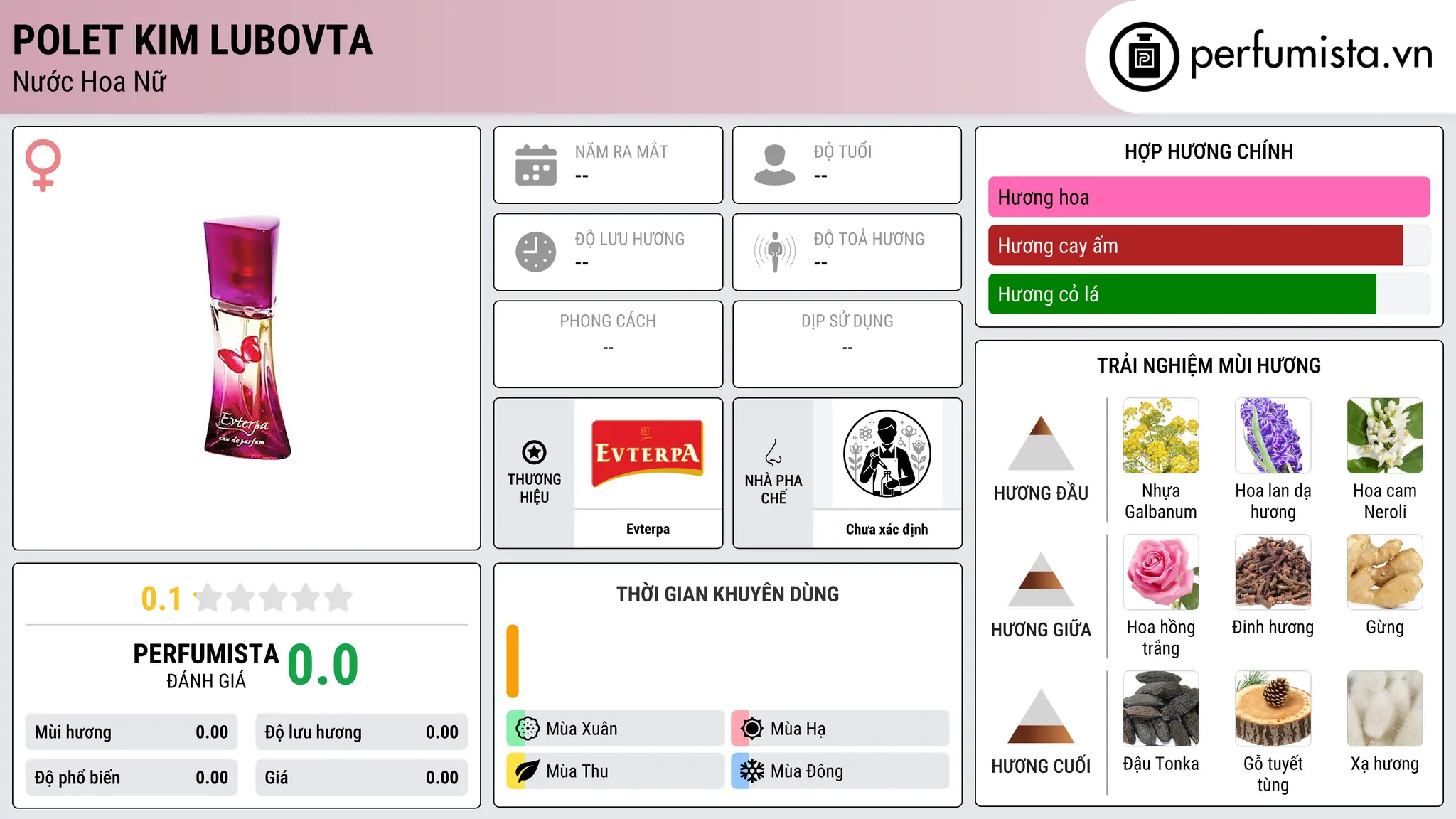Click the Giá 0.00 score row
1456x819 pixels.
click(361, 778)
